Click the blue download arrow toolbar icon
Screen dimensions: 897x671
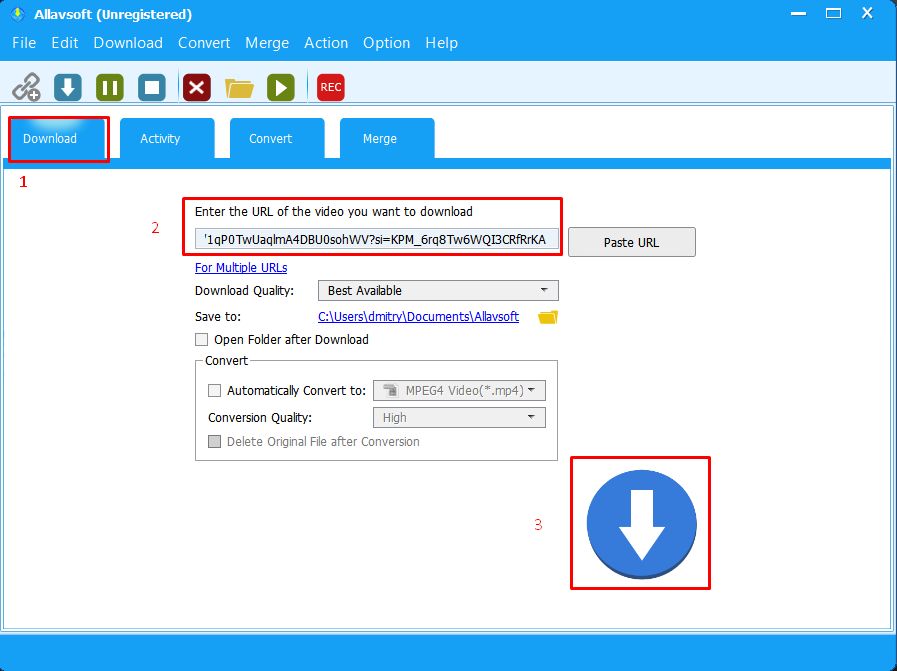tap(68, 88)
